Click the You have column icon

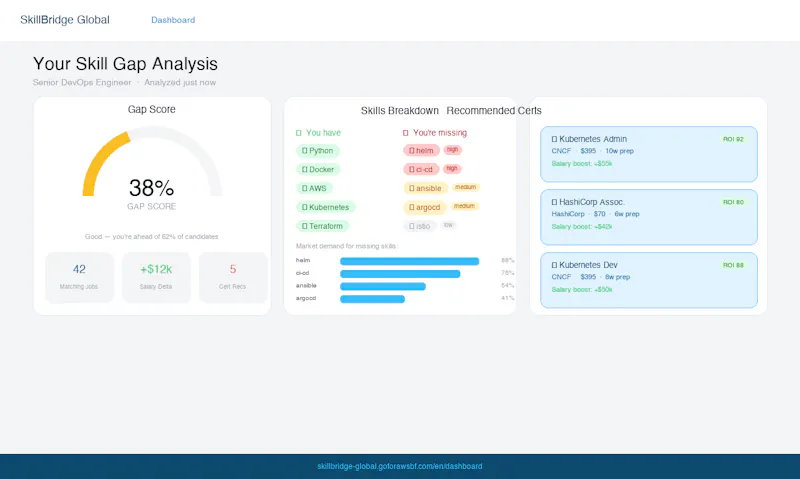(x=299, y=133)
